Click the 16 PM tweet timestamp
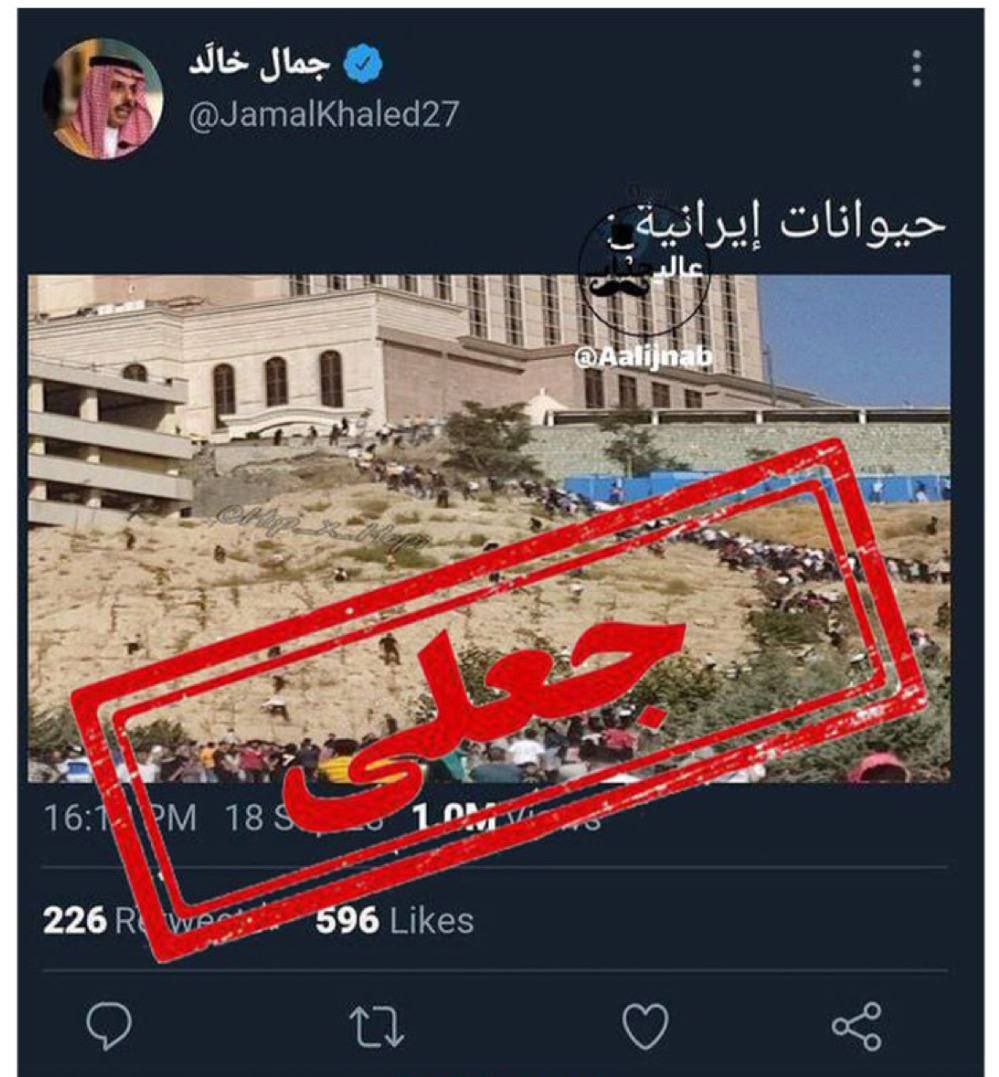 120,818
